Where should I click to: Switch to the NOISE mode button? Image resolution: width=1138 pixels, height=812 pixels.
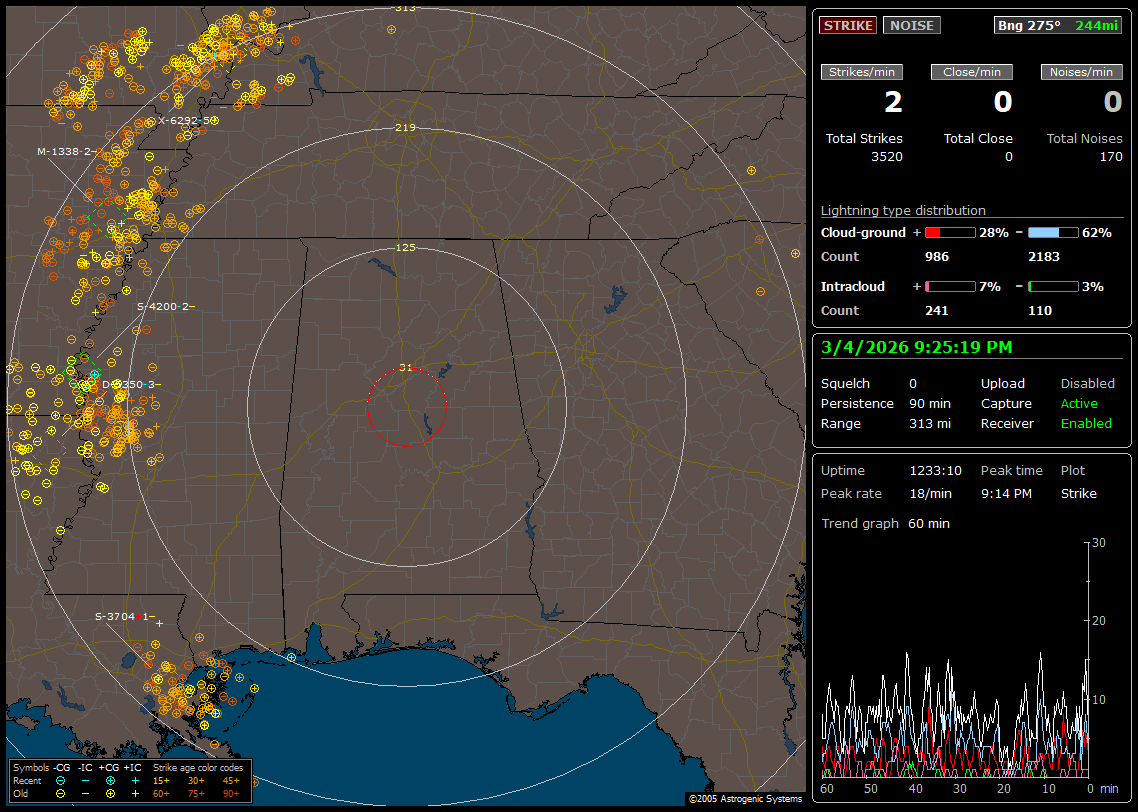point(911,25)
